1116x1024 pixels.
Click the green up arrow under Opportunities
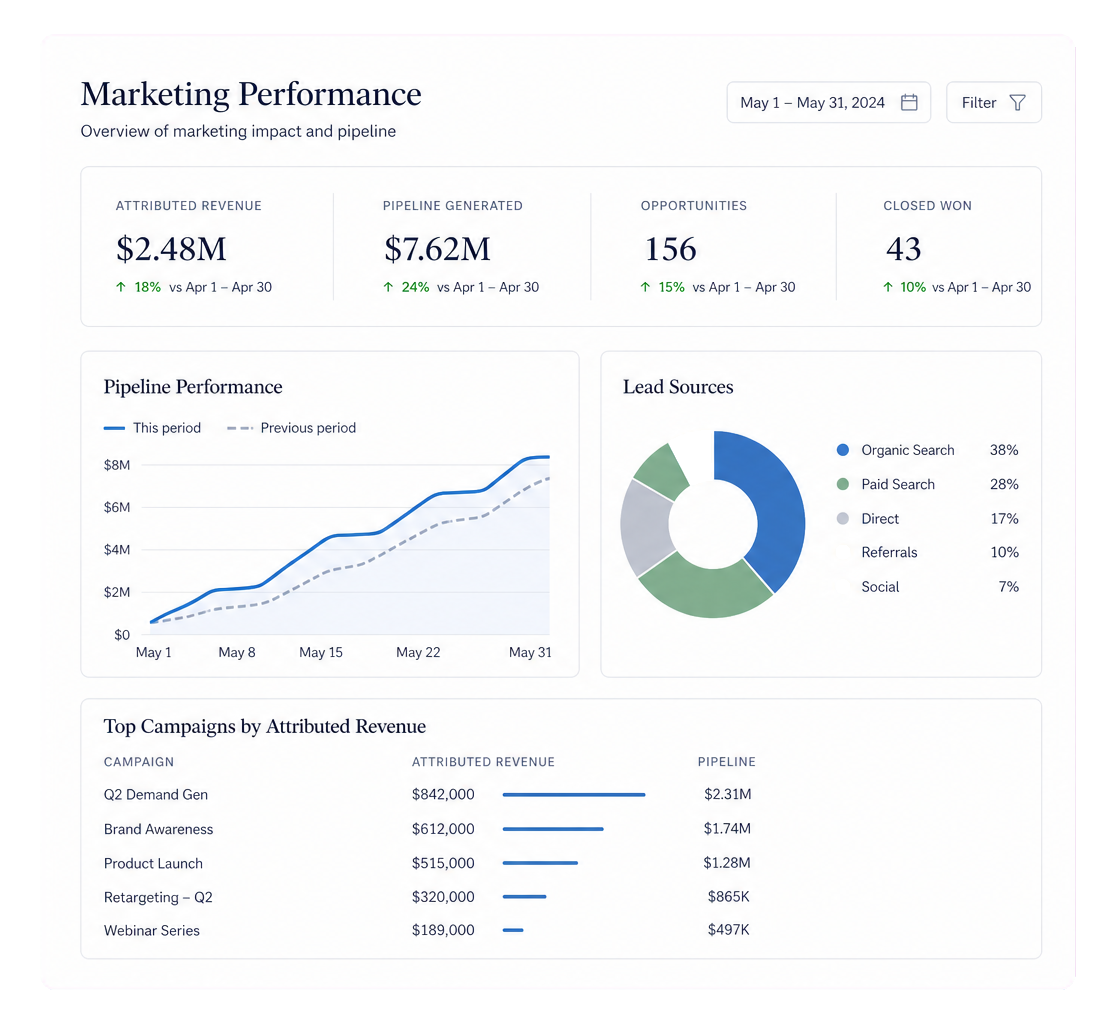point(645,287)
